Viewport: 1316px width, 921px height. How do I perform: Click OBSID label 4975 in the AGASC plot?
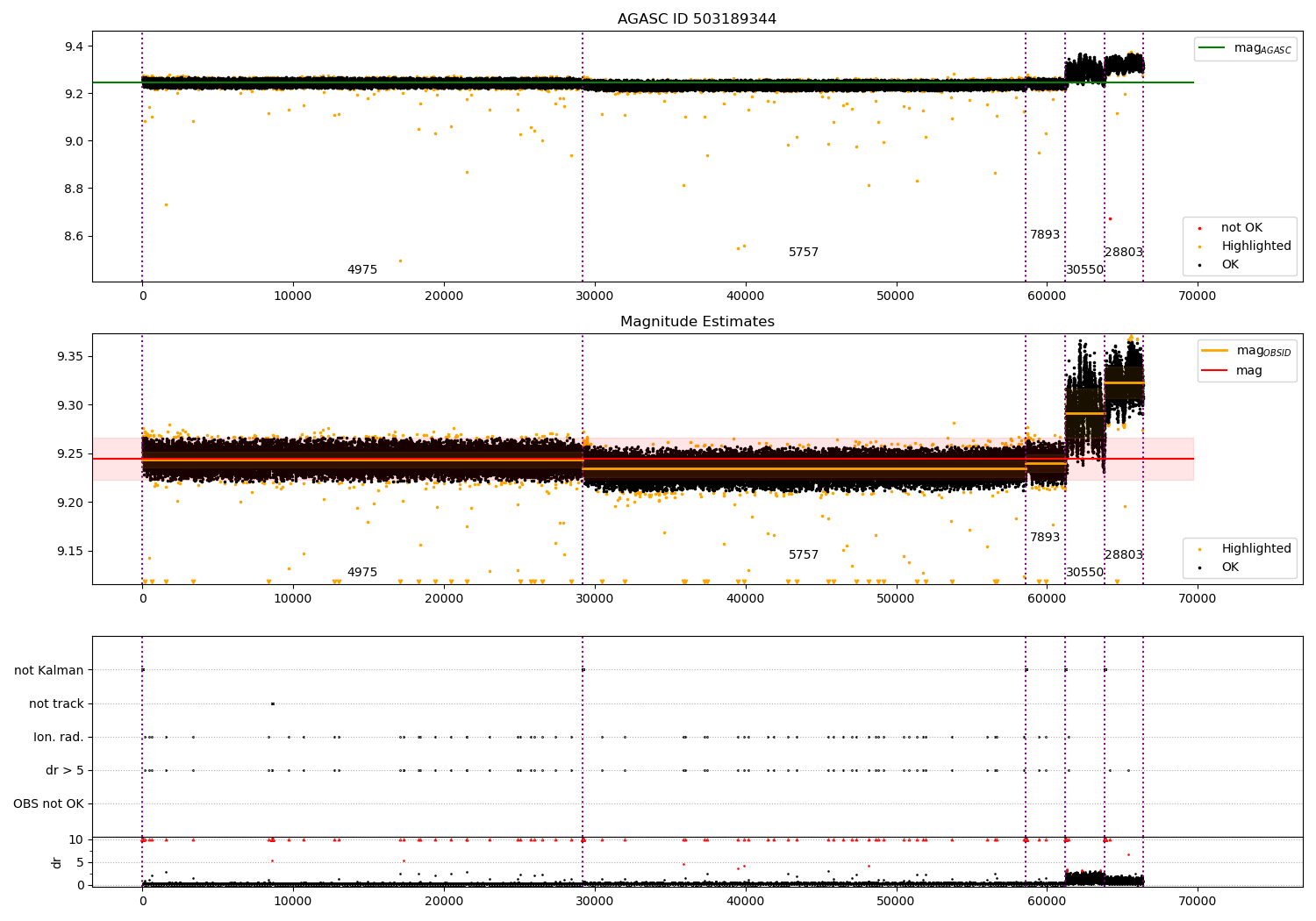click(x=362, y=270)
